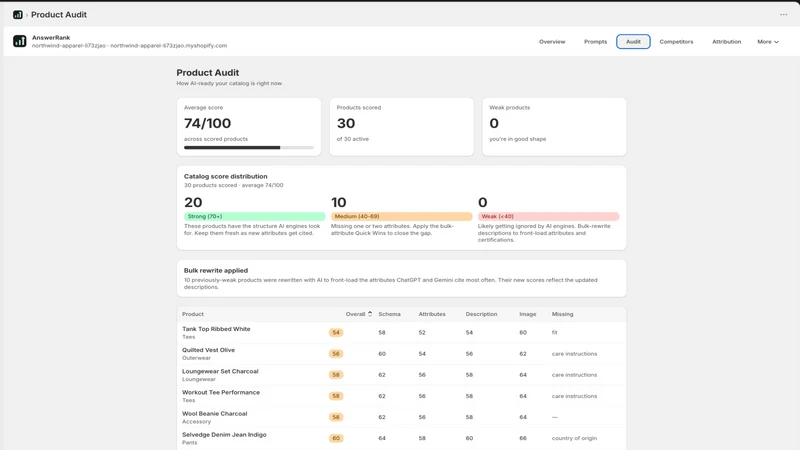Open the Attribution tab

pyautogui.click(x=727, y=42)
